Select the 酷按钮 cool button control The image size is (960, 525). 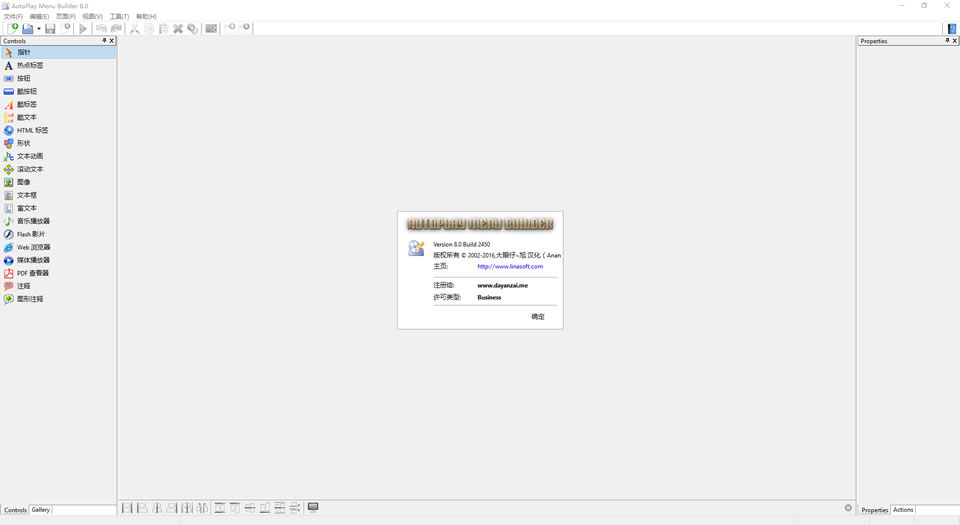click(x=58, y=91)
